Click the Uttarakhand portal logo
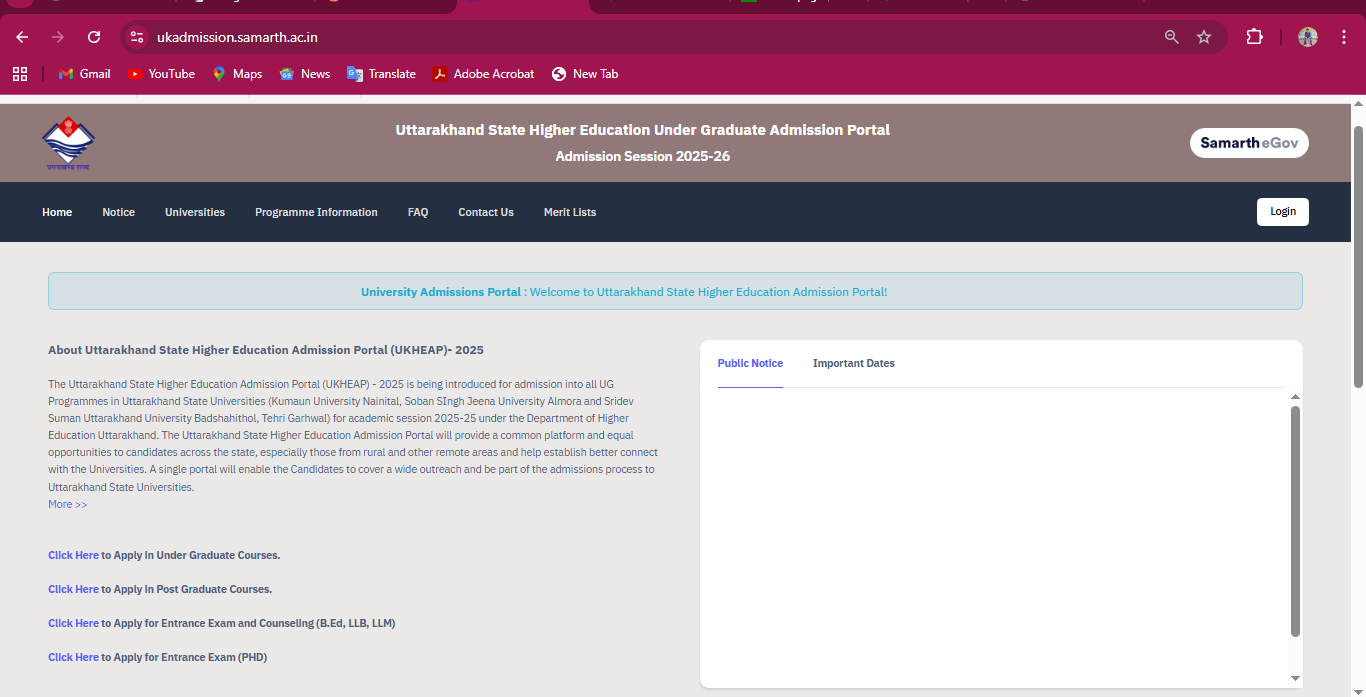 pyautogui.click(x=67, y=142)
